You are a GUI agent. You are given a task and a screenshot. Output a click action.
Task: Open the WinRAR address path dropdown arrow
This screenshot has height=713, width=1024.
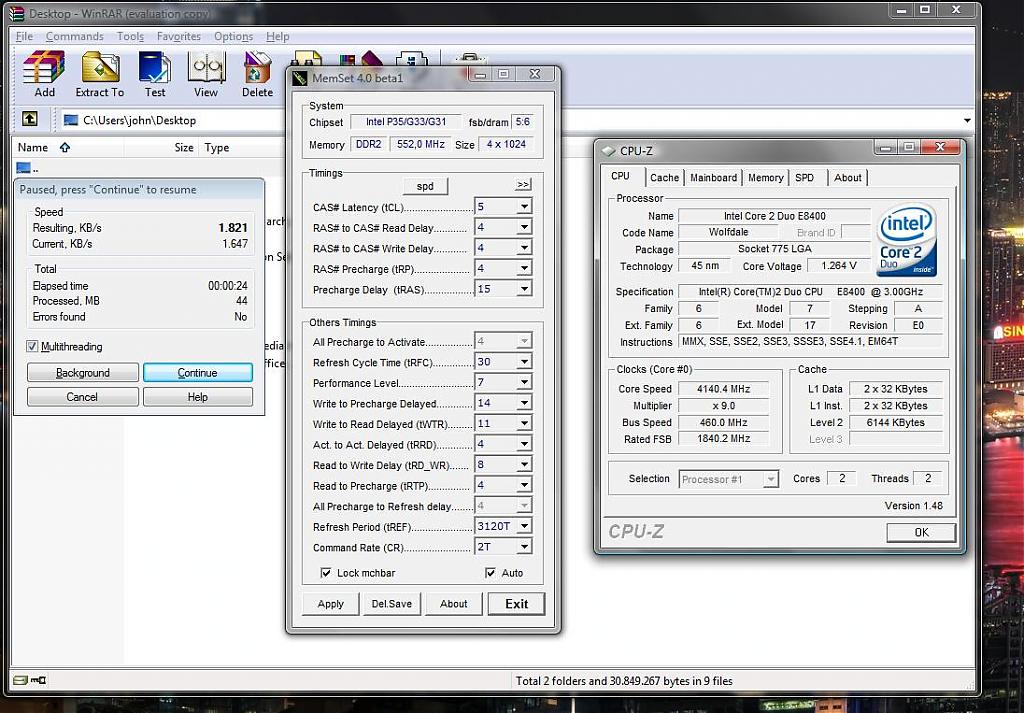click(x=967, y=120)
